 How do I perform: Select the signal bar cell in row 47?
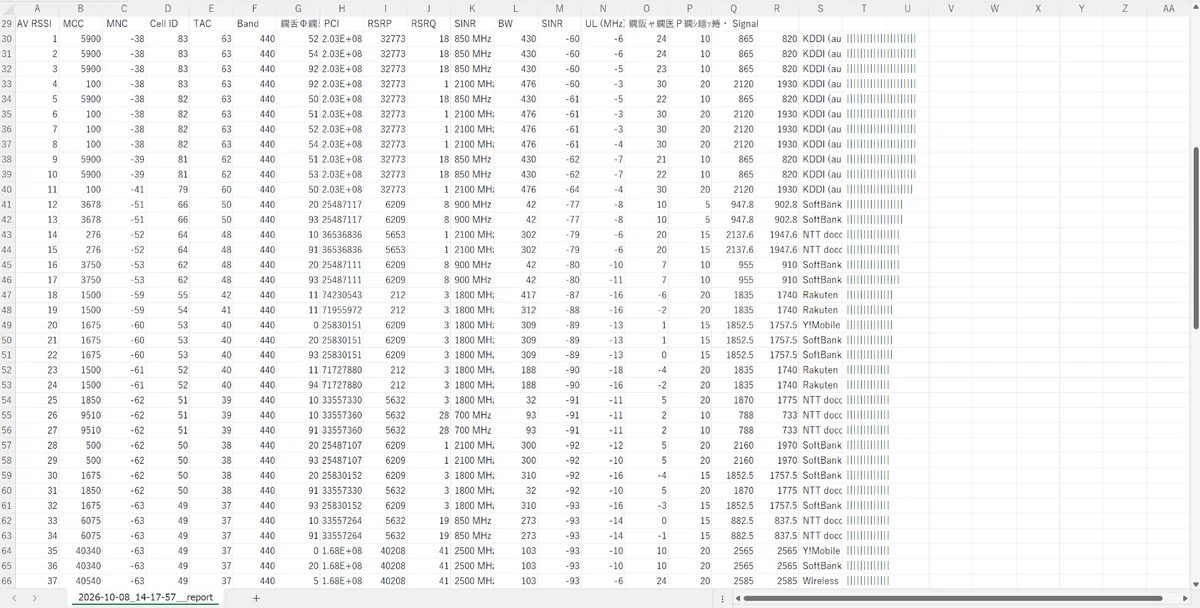[x=868, y=295]
